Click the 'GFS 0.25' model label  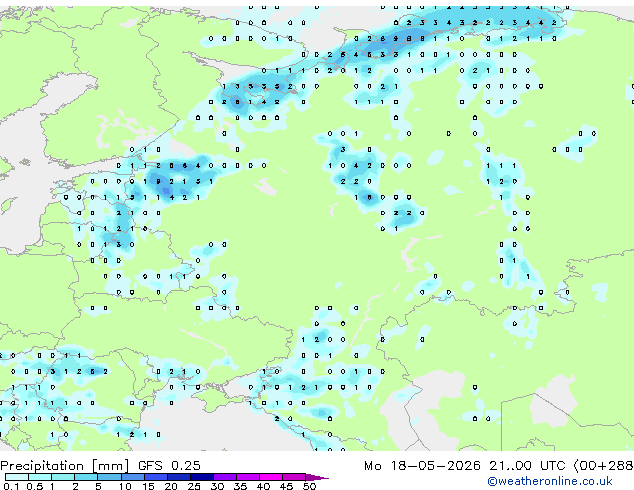pos(169,466)
